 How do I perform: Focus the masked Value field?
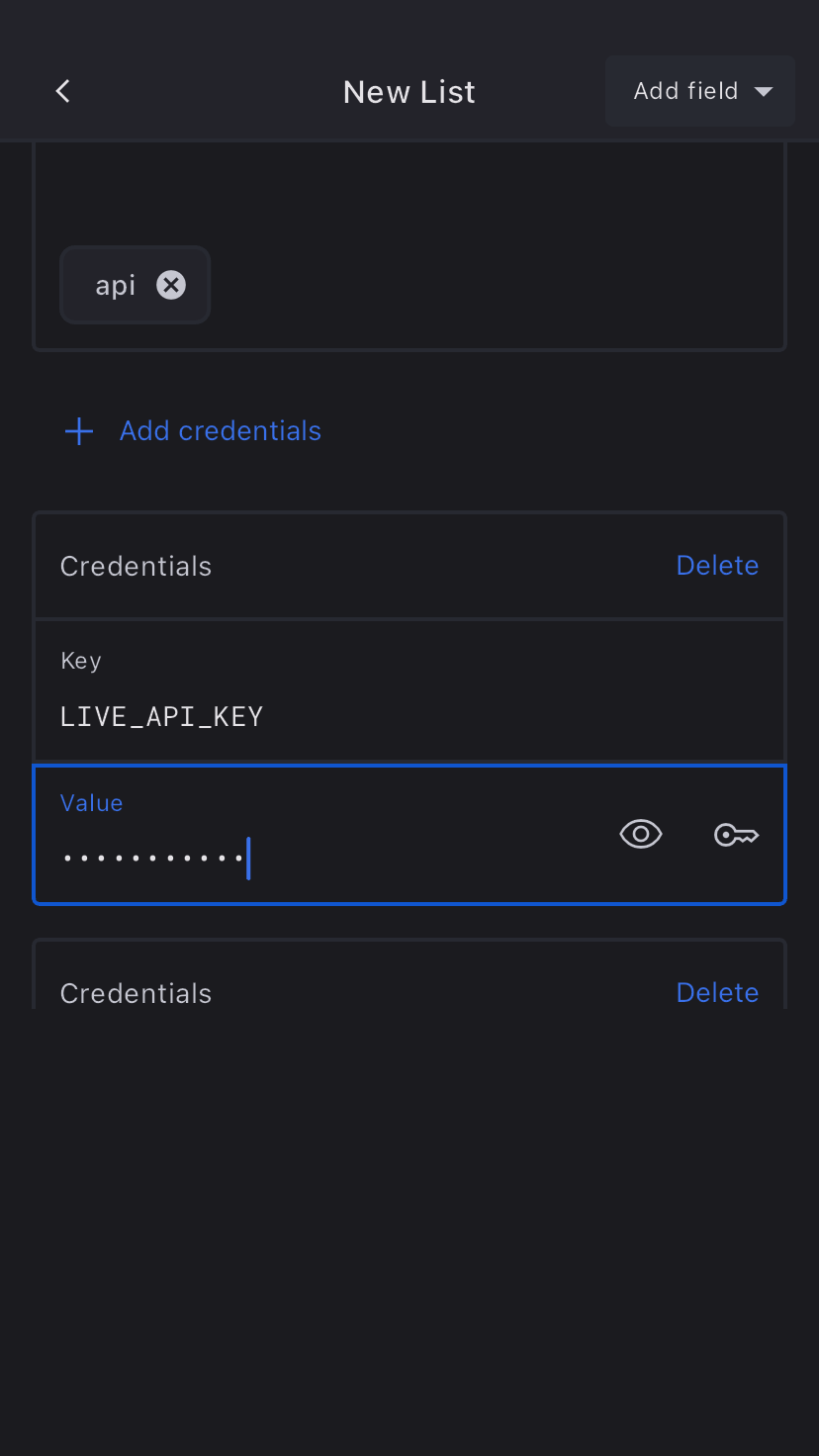326,857
